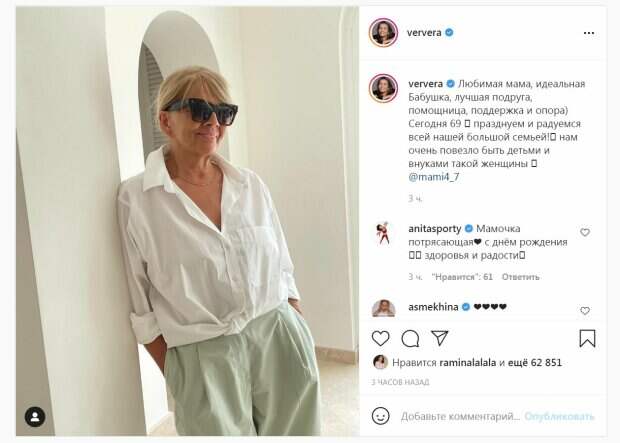
Task: Focus the Добавьте комментарий input field
Action: [x=460, y=416]
